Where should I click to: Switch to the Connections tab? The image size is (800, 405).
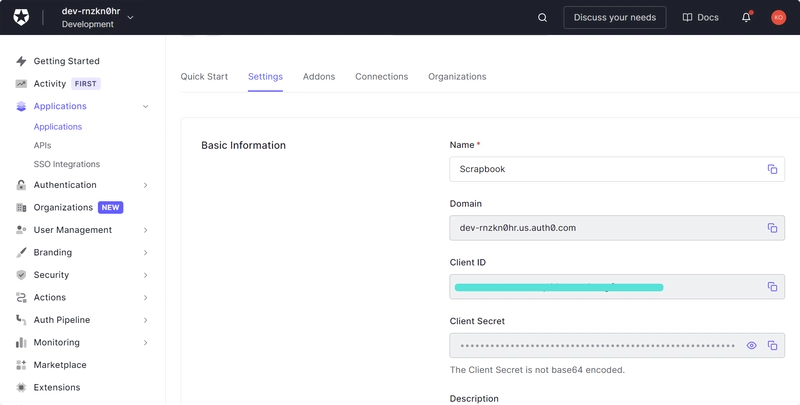tap(382, 77)
